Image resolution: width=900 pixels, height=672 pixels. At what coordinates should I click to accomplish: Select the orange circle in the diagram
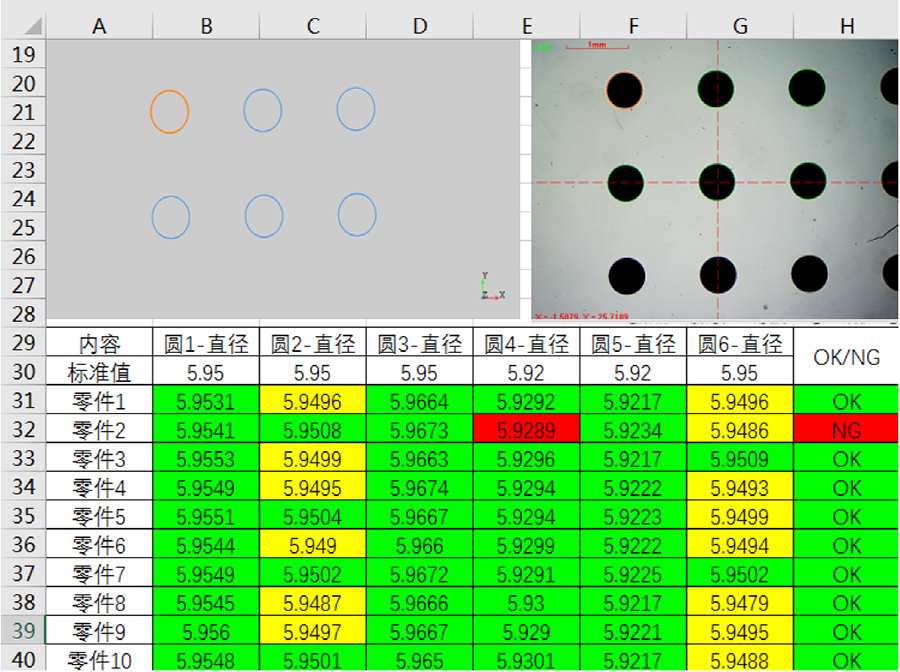(170, 111)
